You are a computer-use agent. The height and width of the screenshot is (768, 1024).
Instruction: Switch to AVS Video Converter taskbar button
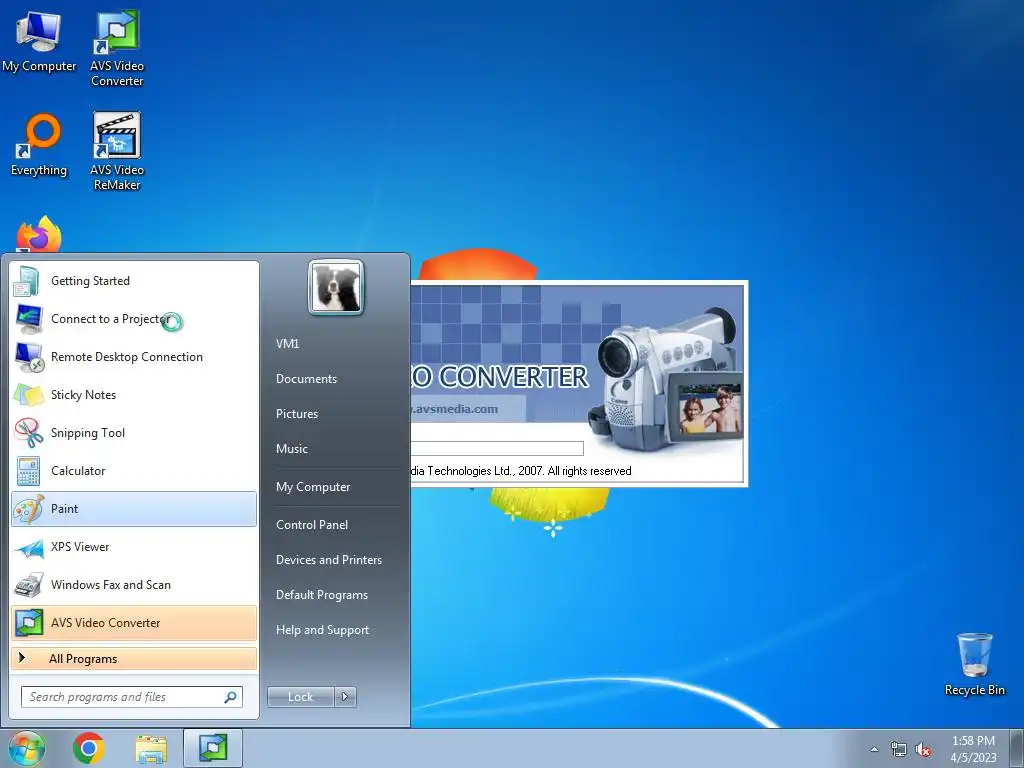[213, 748]
